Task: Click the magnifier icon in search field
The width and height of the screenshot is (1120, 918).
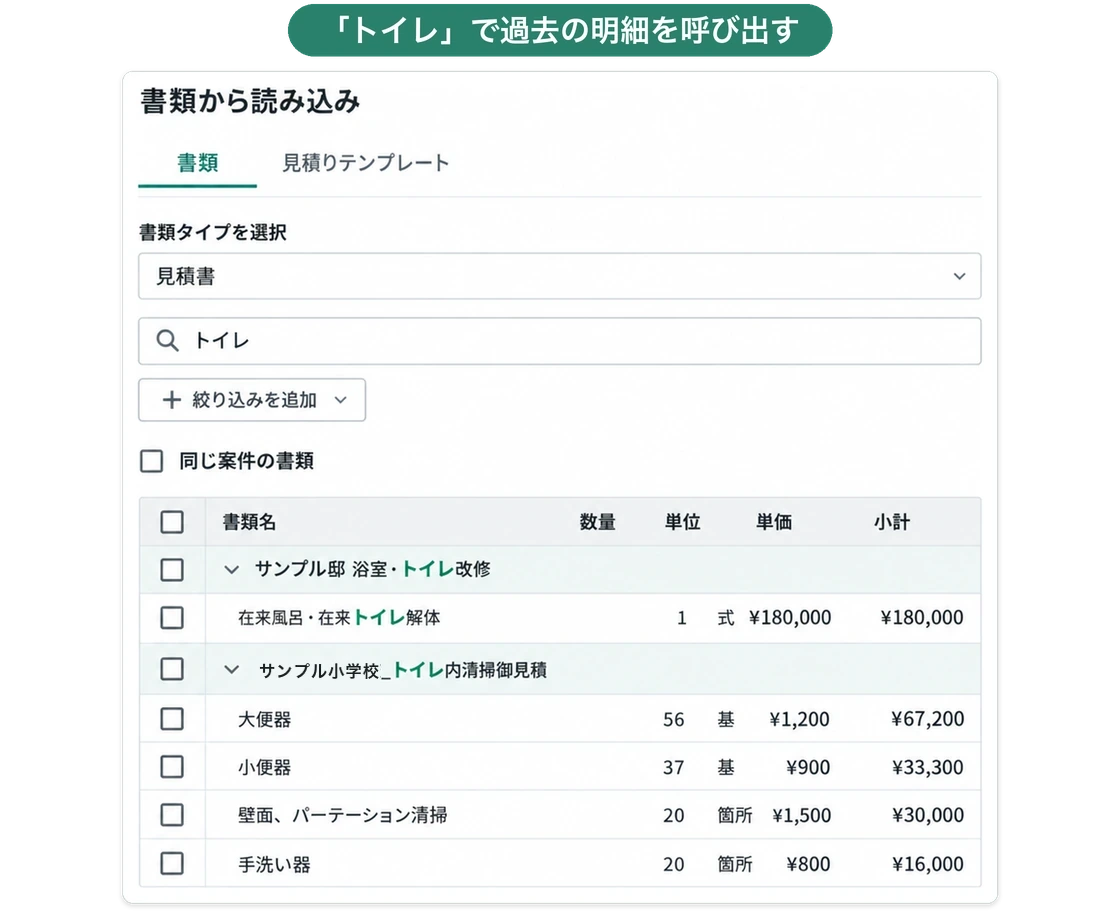Action: [x=167, y=341]
